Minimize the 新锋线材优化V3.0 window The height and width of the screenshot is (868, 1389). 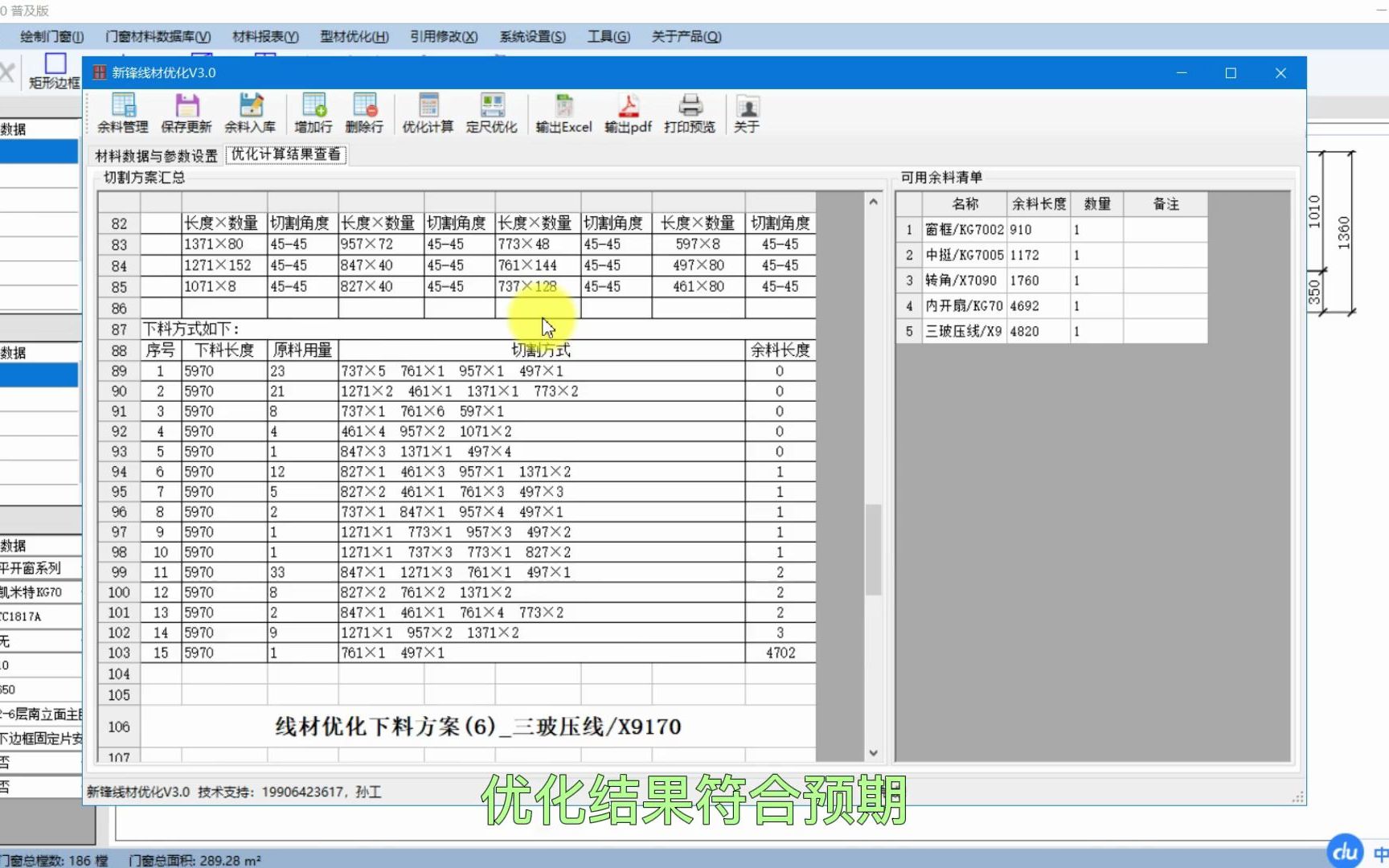[1182, 73]
